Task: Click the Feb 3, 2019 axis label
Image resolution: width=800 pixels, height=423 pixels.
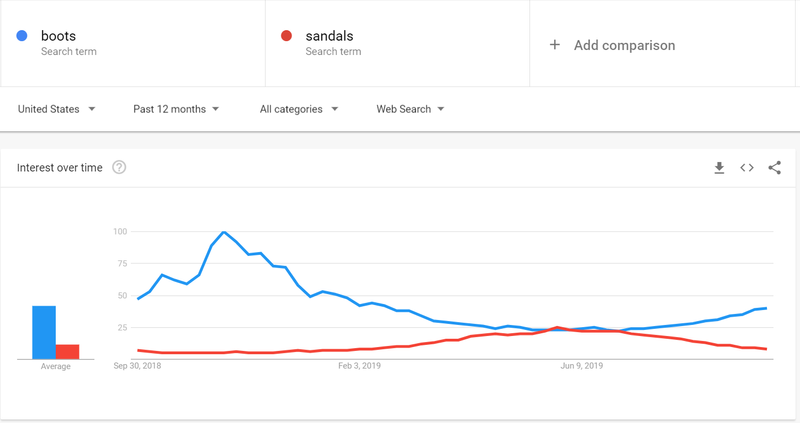Action: 360,367
